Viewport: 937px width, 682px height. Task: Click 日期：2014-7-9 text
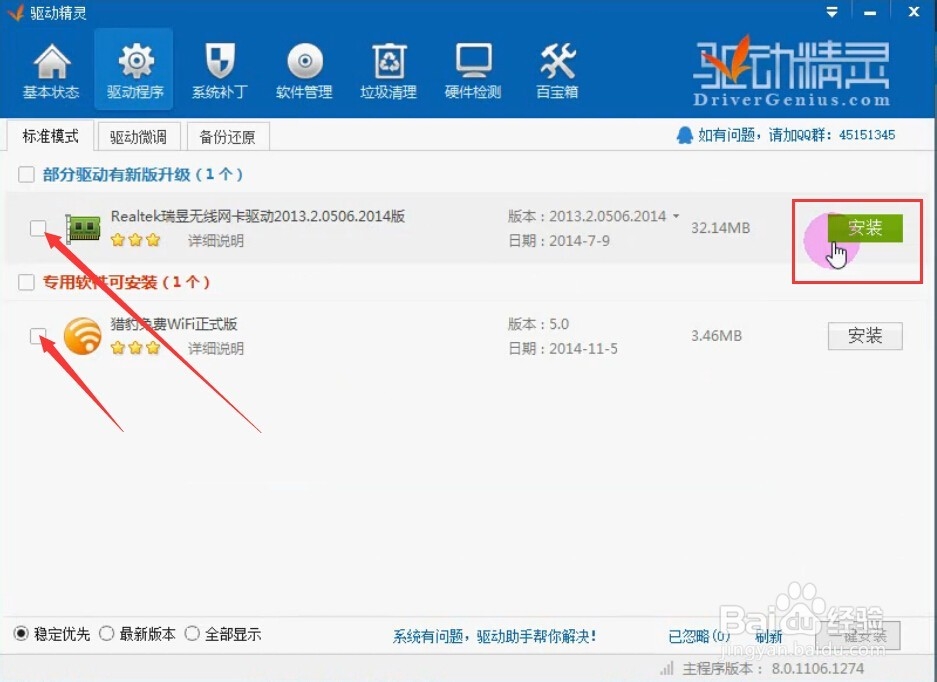559,241
